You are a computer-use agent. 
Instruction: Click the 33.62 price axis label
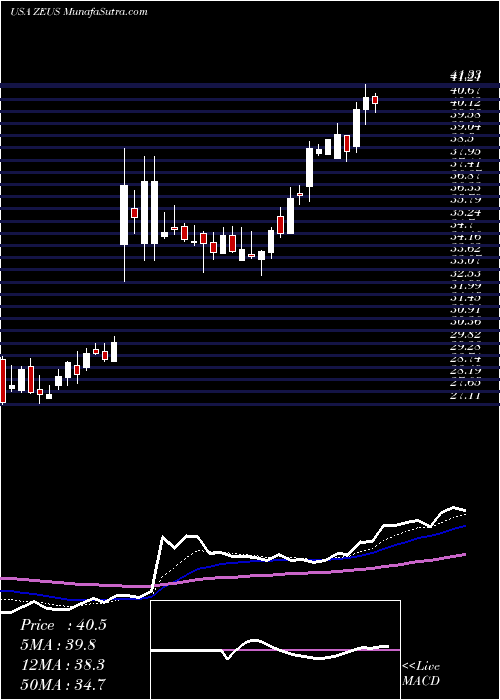pyautogui.click(x=466, y=250)
